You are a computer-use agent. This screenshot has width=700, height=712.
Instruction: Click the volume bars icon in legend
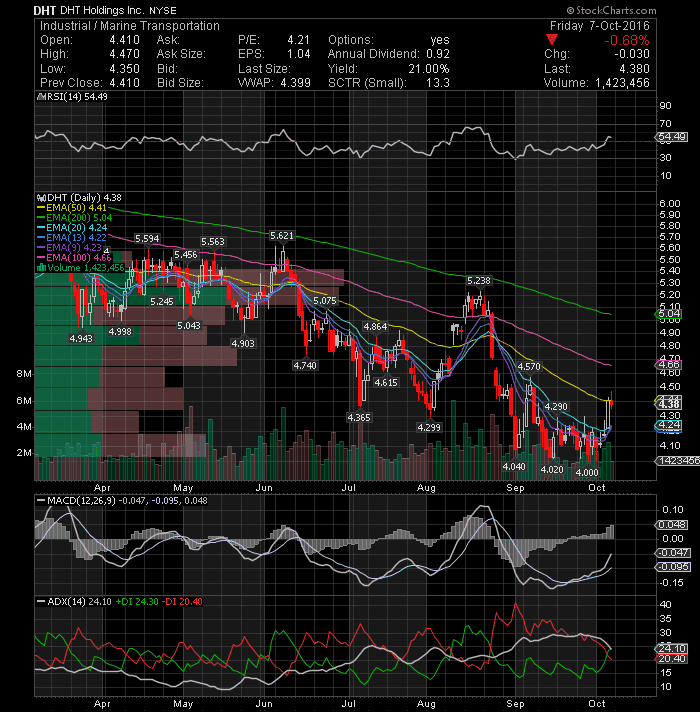[41, 267]
